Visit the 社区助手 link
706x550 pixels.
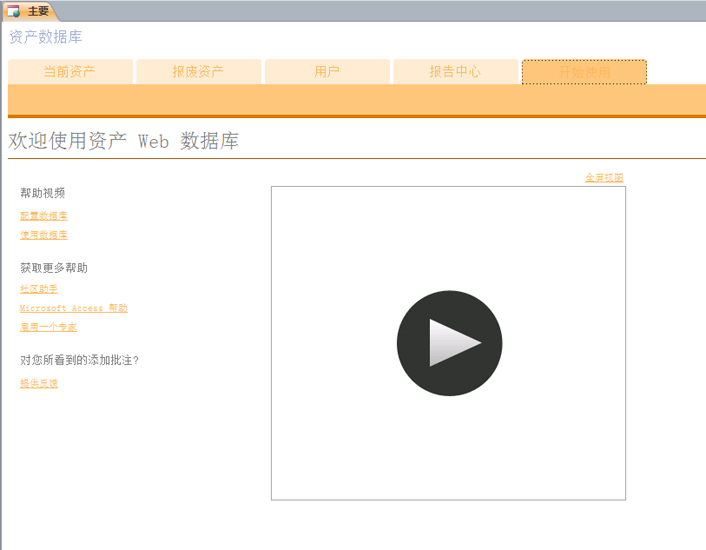tap(39, 289)
